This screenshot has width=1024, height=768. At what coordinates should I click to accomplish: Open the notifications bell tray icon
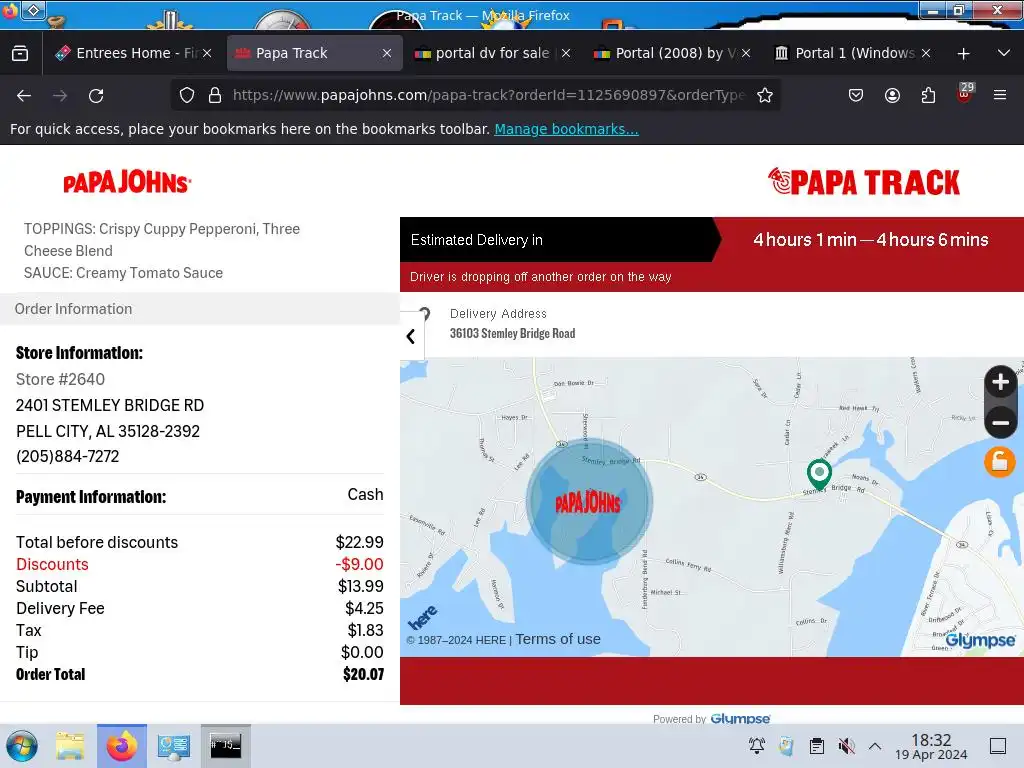pos(757,746)
